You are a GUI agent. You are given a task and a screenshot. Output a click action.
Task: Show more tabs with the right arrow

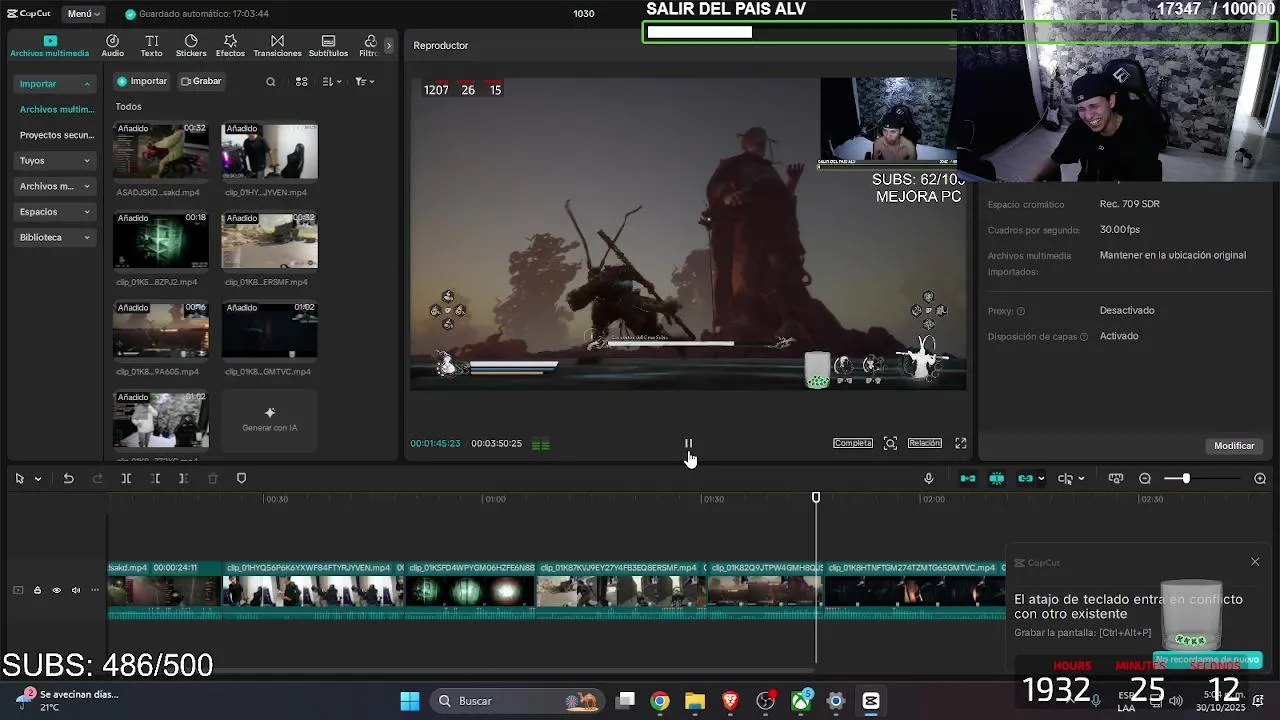389,45
